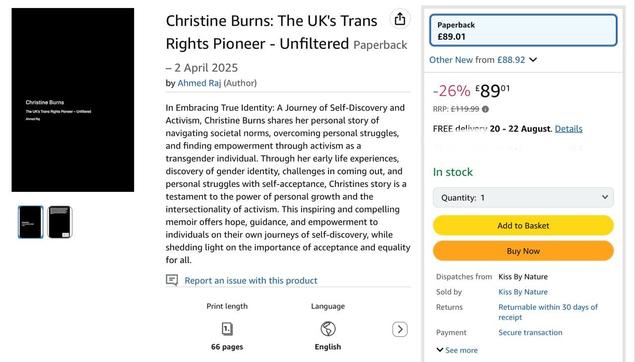Click the Buy Now button
This screenshot has height=362, width=635.
[523, 251]
